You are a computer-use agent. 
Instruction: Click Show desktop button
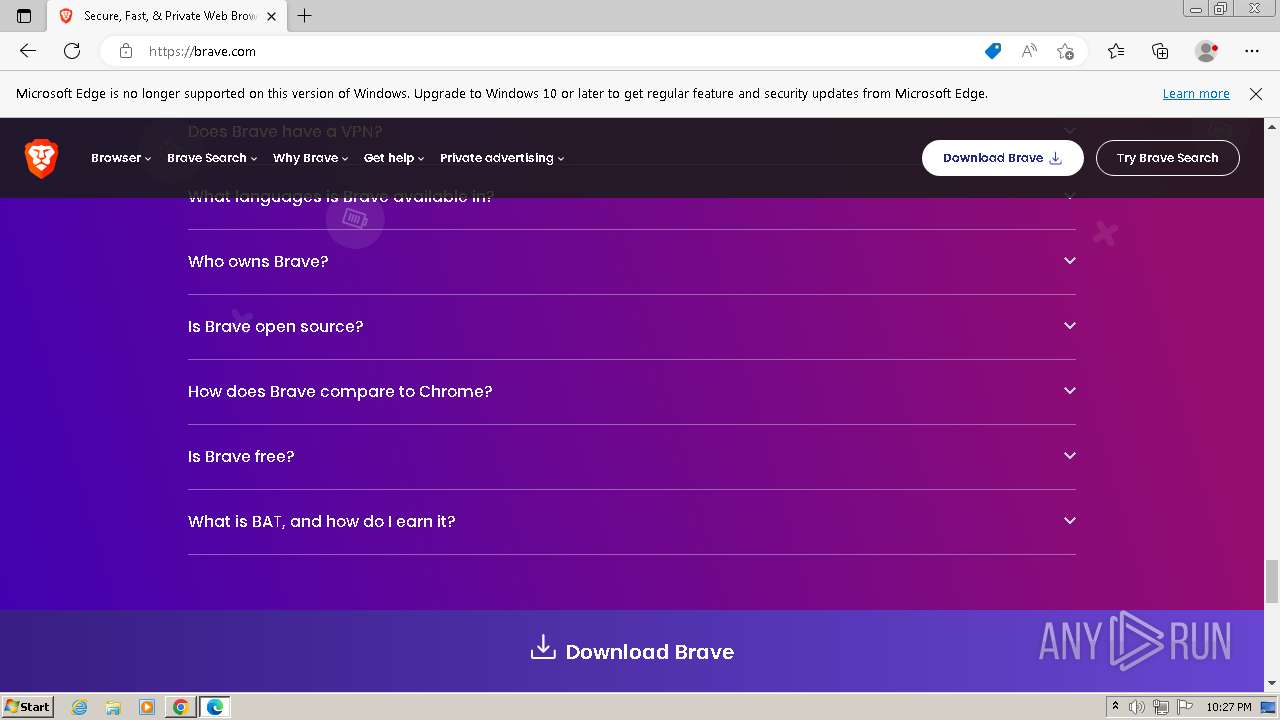coord(1270,707)
